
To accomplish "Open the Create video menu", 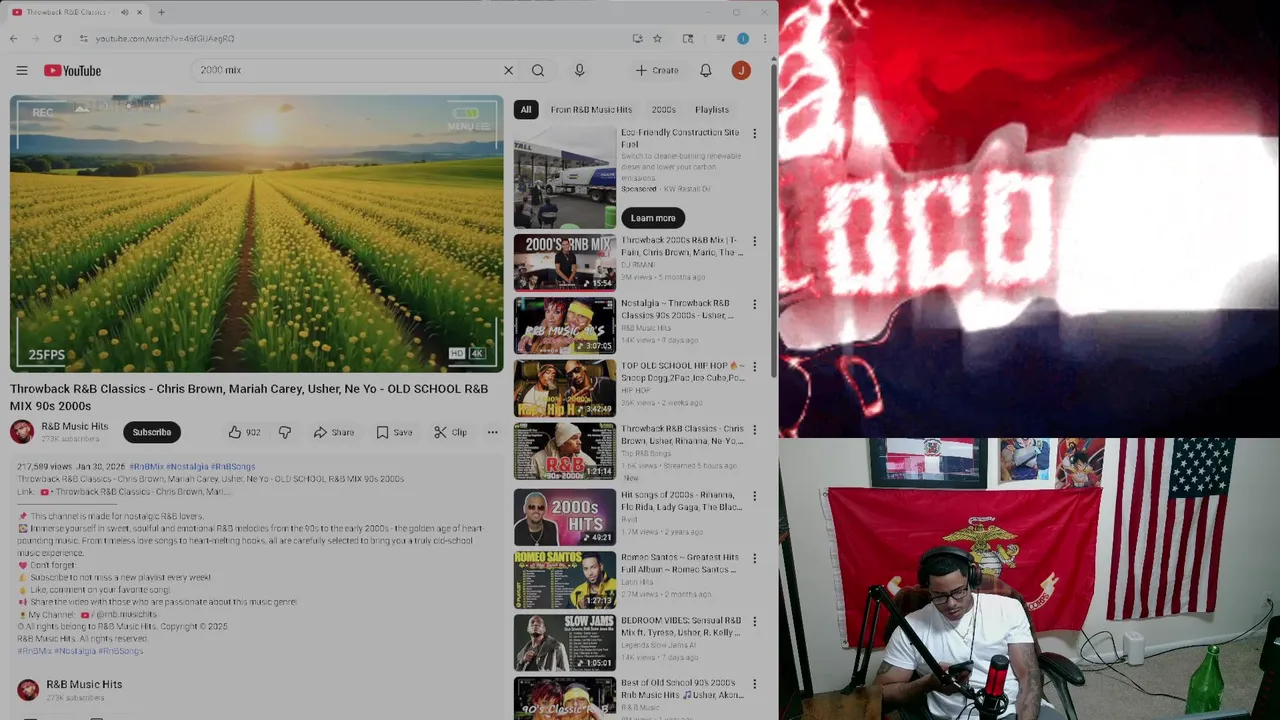I will click(x=657, y=70).
